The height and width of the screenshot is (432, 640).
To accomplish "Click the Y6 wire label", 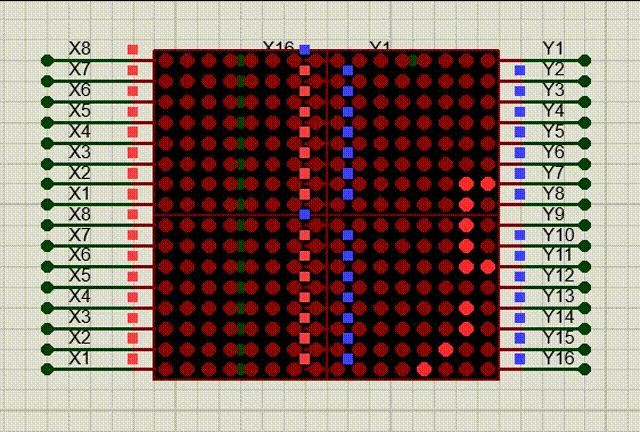I will (554, 151).
